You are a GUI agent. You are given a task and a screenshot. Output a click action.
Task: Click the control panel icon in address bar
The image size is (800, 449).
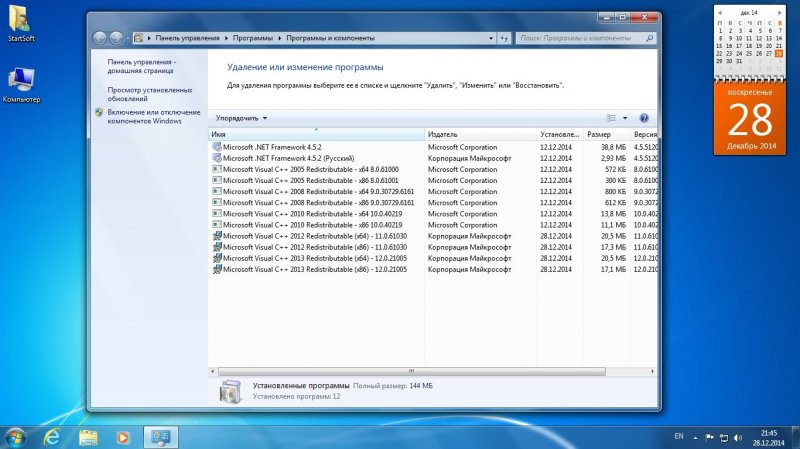(x=138, y=38)
